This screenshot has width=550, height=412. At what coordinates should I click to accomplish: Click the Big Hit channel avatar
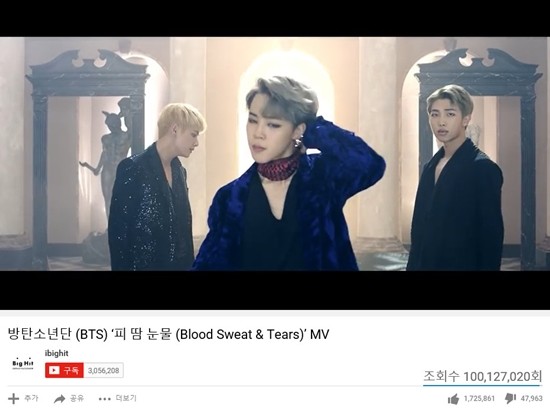click(x=23, y=363)
